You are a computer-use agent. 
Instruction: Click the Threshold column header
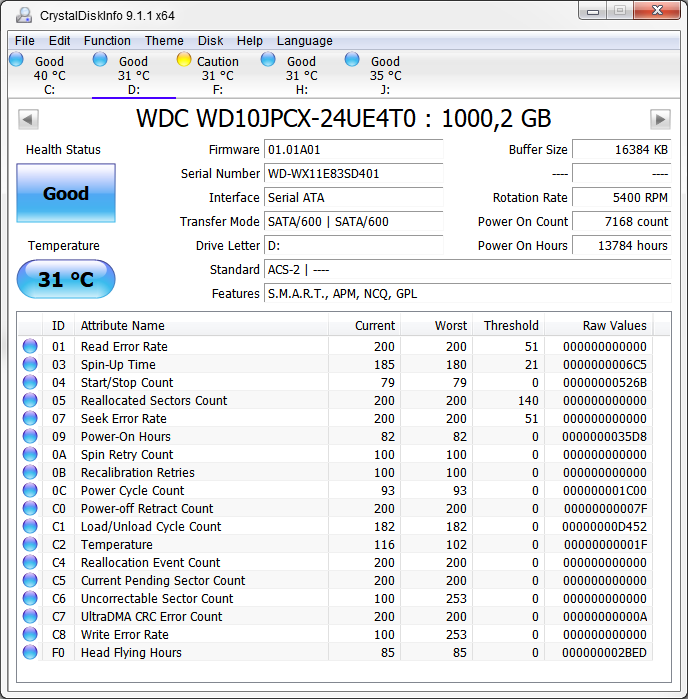(x=508, y=325)
